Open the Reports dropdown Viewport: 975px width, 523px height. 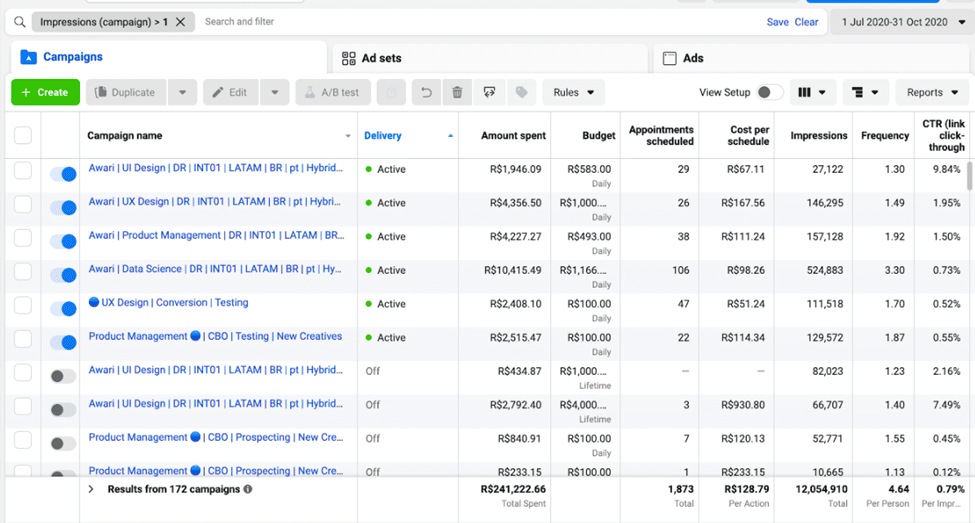coord(932,92)
